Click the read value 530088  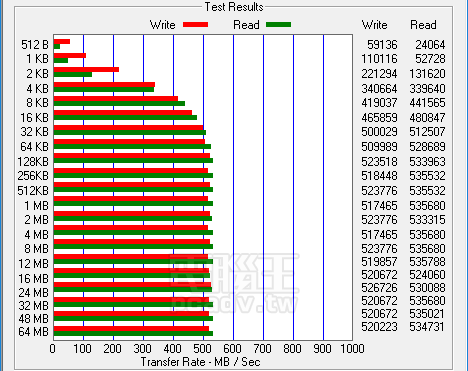coord(428,288)
